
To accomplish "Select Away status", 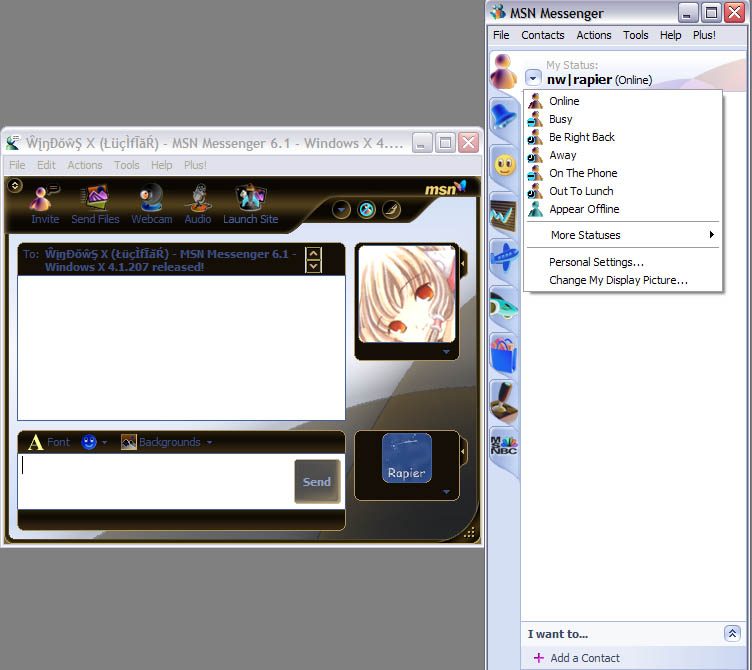I will [623, 155].
